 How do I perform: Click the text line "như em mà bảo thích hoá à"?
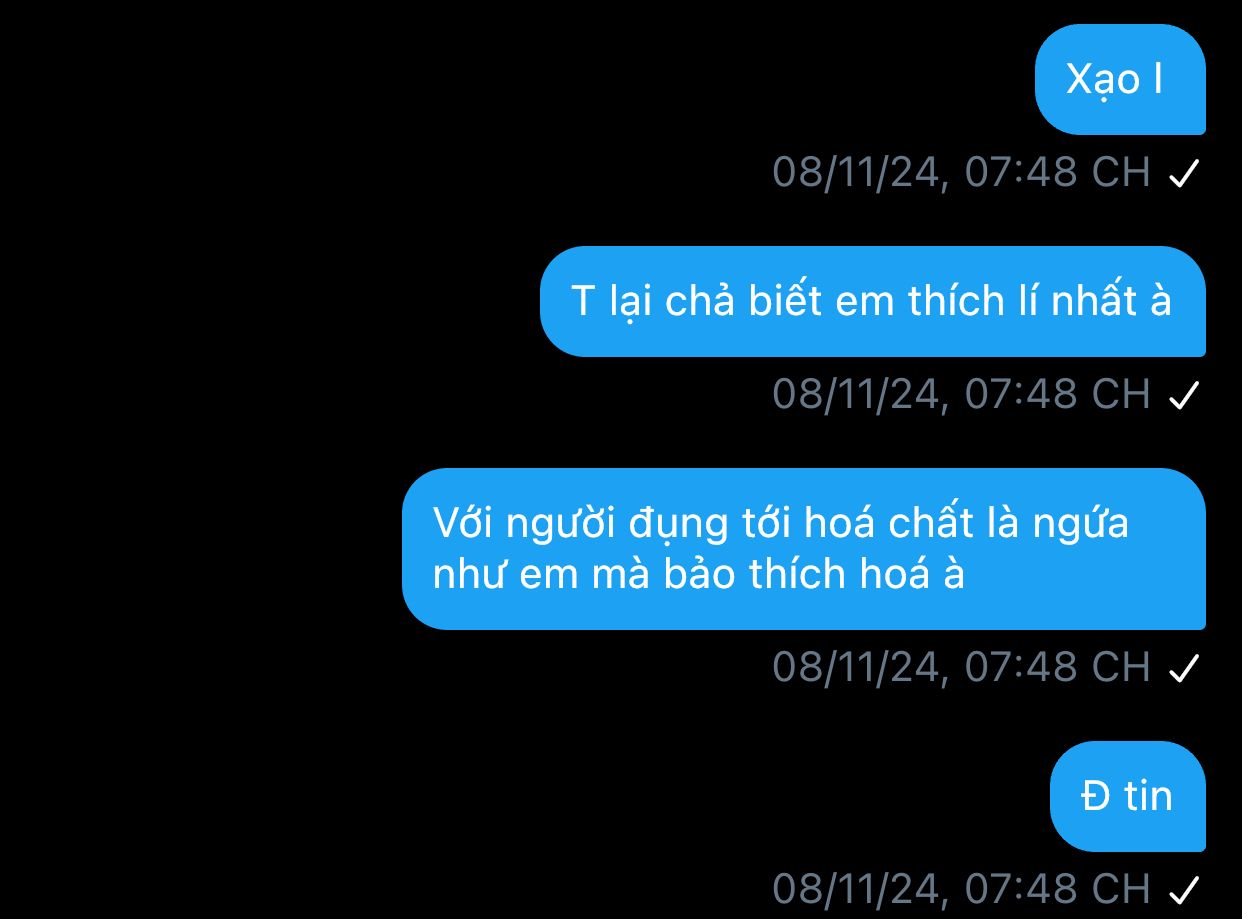click(x=699, y=575)
